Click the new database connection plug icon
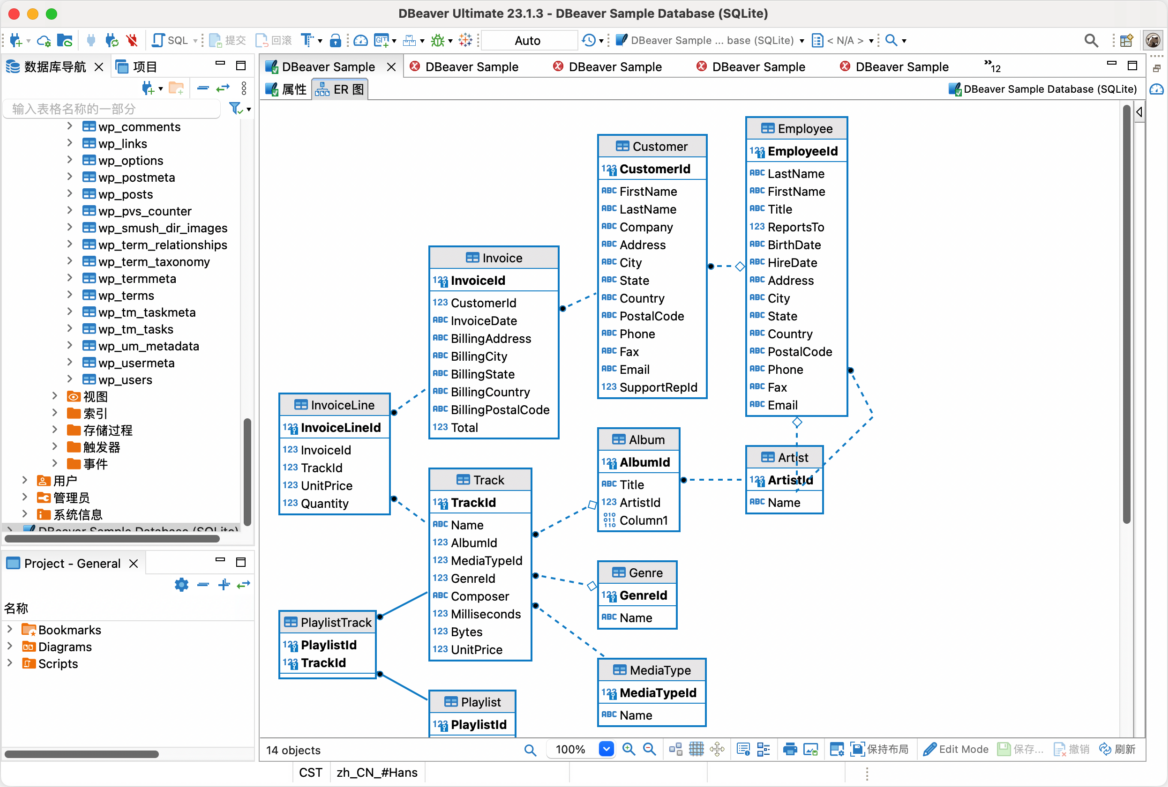Viewport: 1168px width, 787px height. (x=16, y=40)
